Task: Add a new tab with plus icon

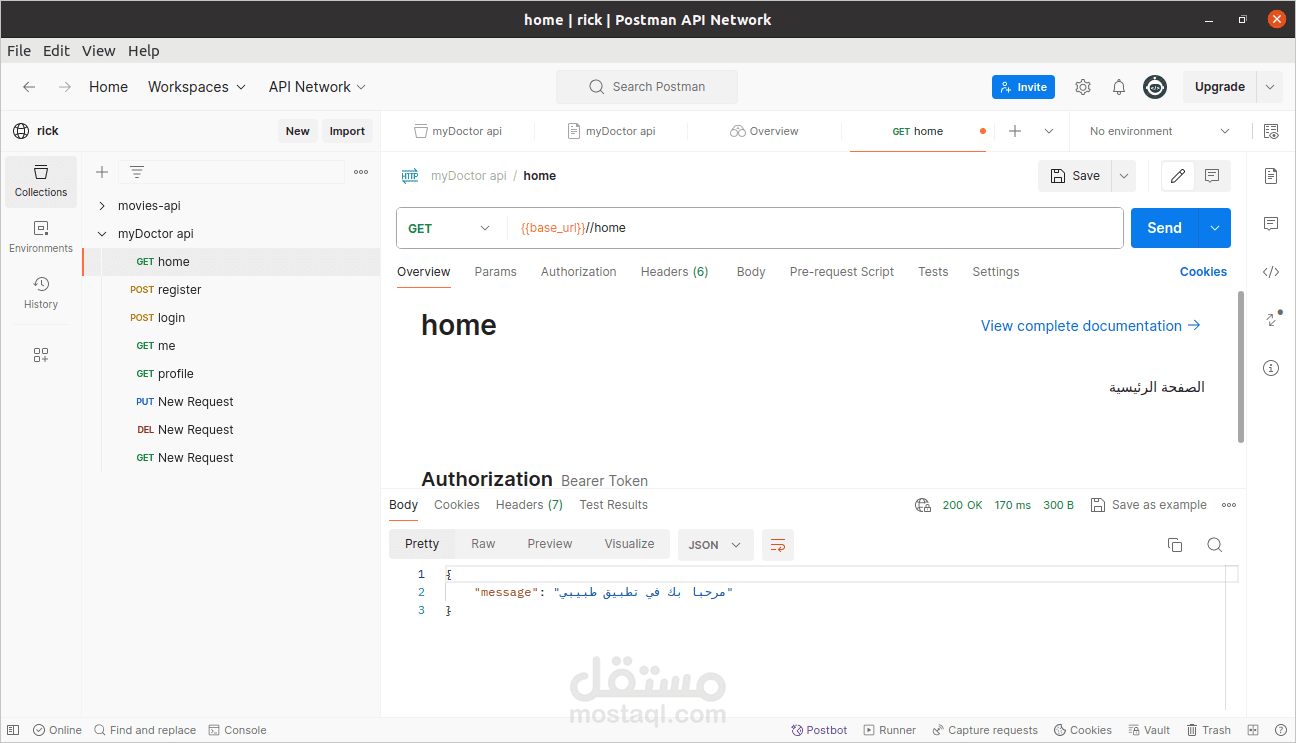Action: point(1015,131)
